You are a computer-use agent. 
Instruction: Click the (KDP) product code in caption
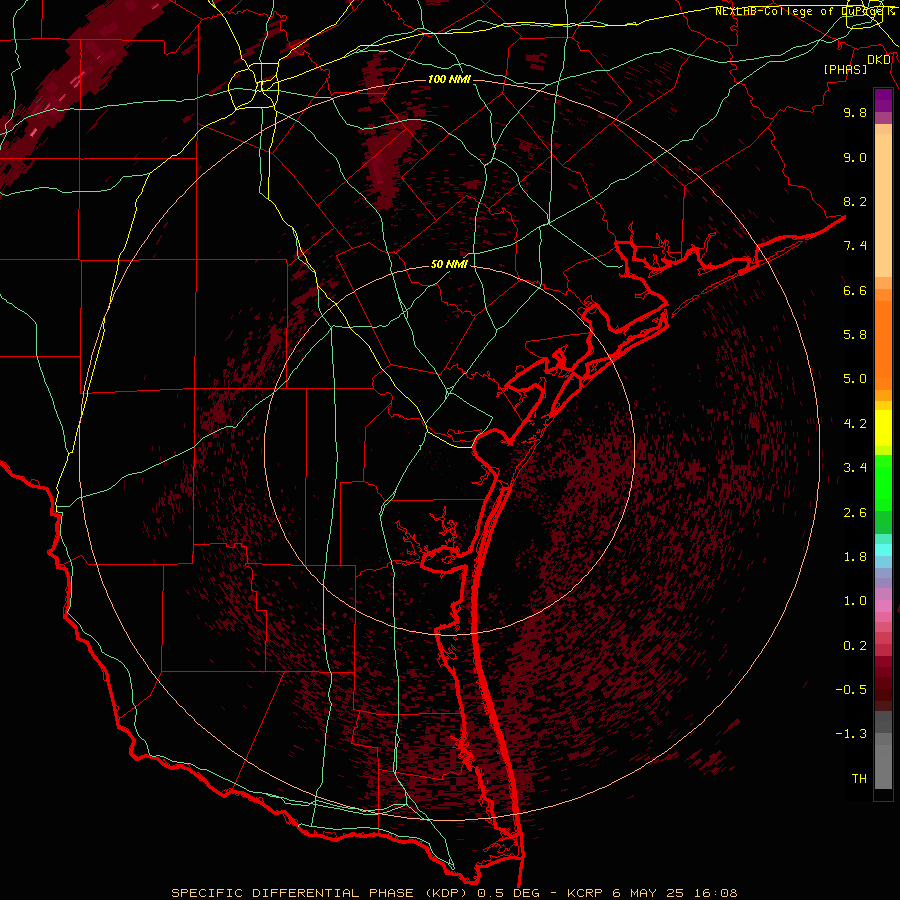[x=447, y=893]
